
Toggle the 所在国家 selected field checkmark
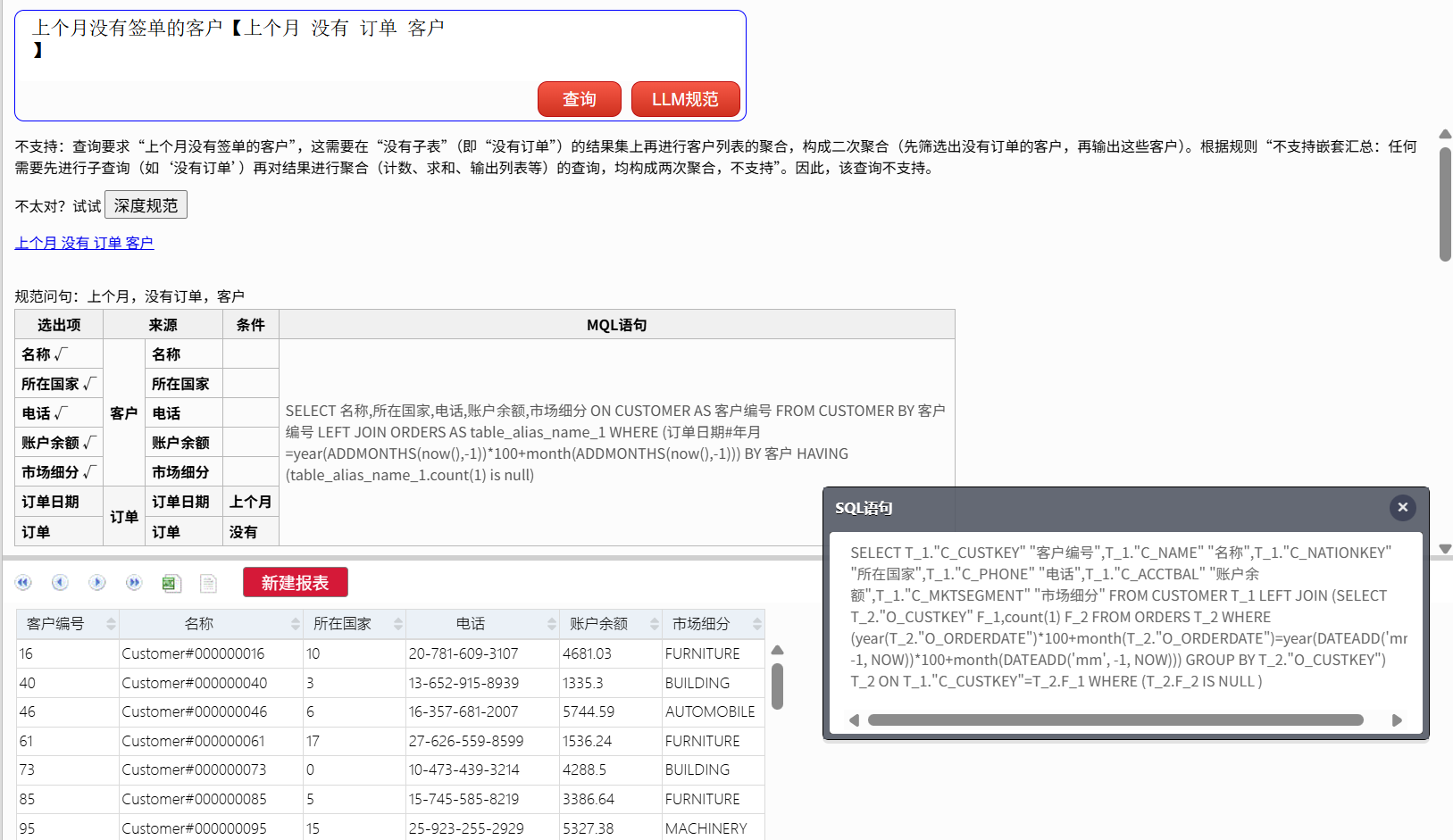(x=89, y=384)
